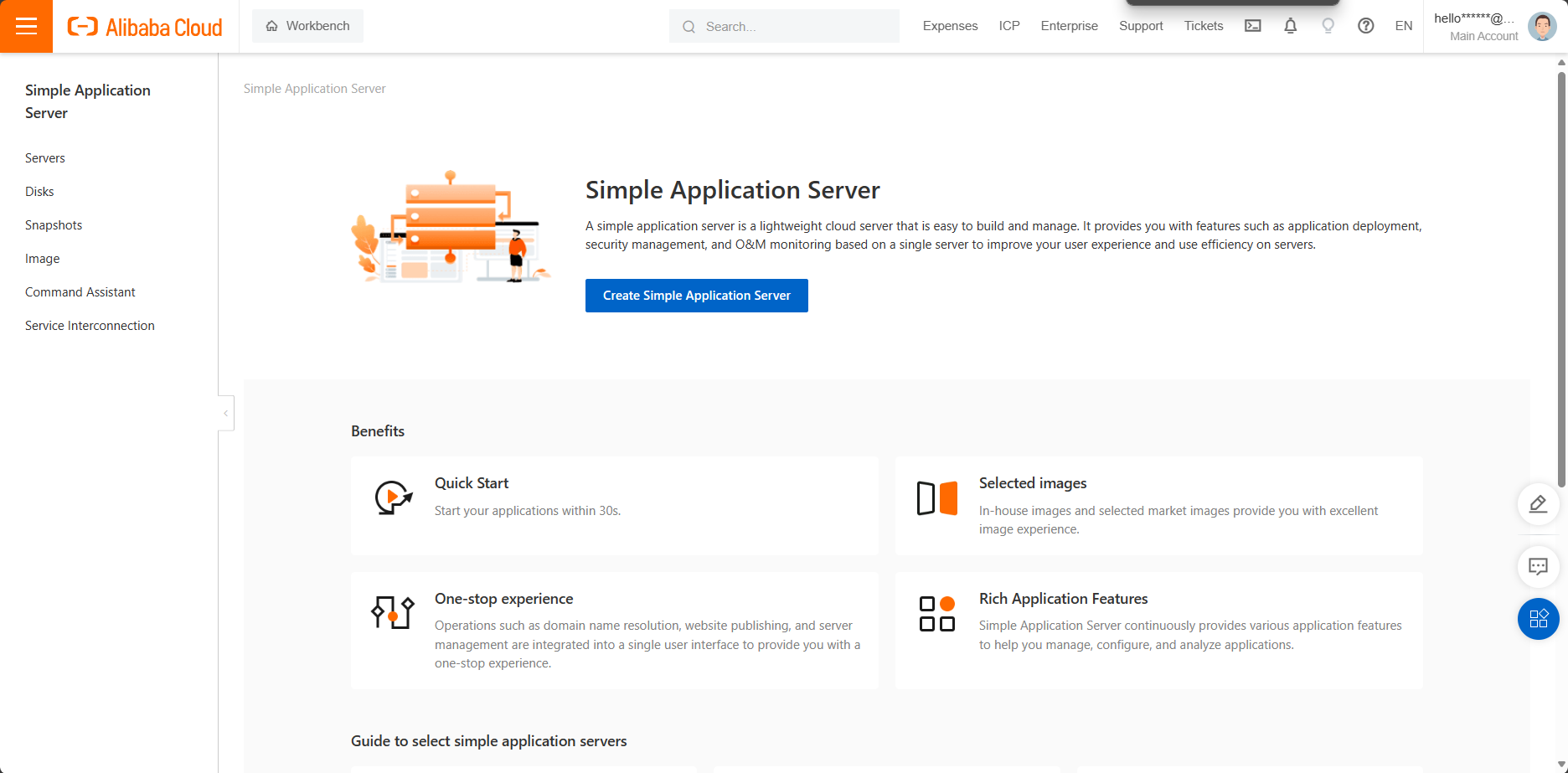1568x773 pixels.
Task: Click the search magnifier icon
Action: click(x=689, y=27)
